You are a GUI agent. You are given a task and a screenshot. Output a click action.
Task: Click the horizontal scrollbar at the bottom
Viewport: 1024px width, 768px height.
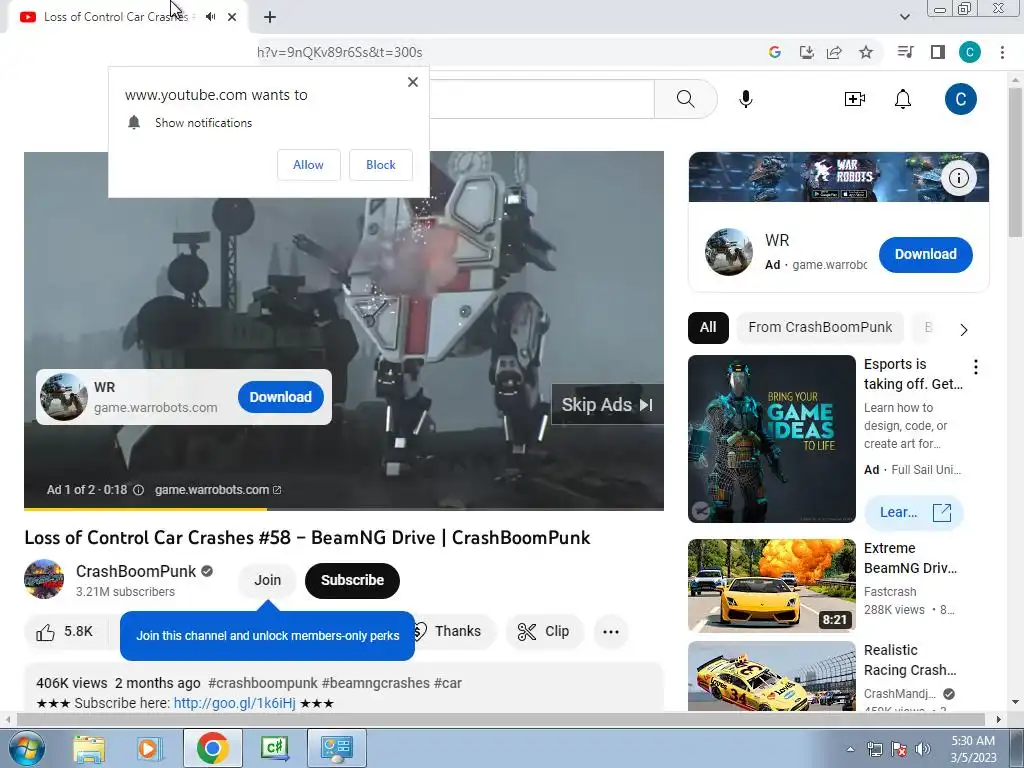(x=500, y=720)
